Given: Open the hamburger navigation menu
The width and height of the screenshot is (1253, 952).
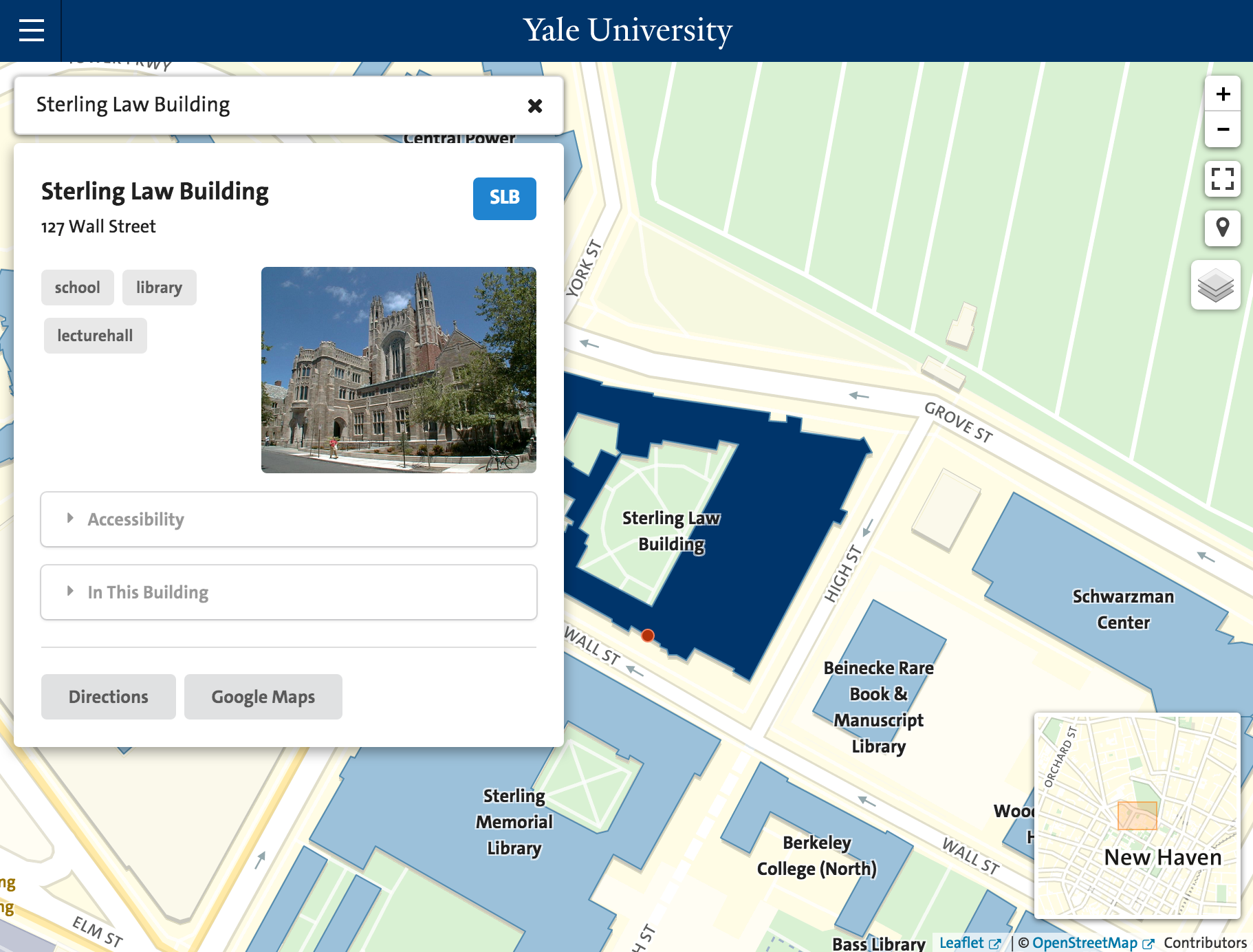Looking at the screenshot, I should [x=31, y=30].
